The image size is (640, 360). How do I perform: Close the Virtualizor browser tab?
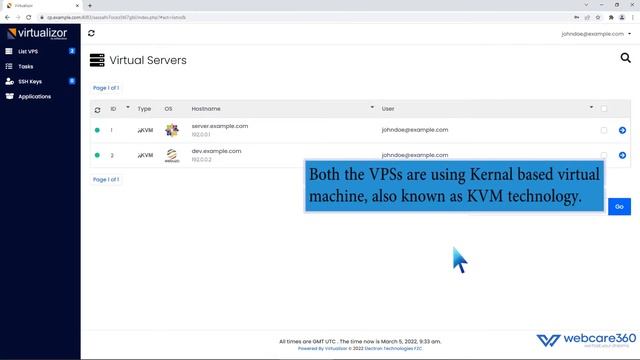77,6
